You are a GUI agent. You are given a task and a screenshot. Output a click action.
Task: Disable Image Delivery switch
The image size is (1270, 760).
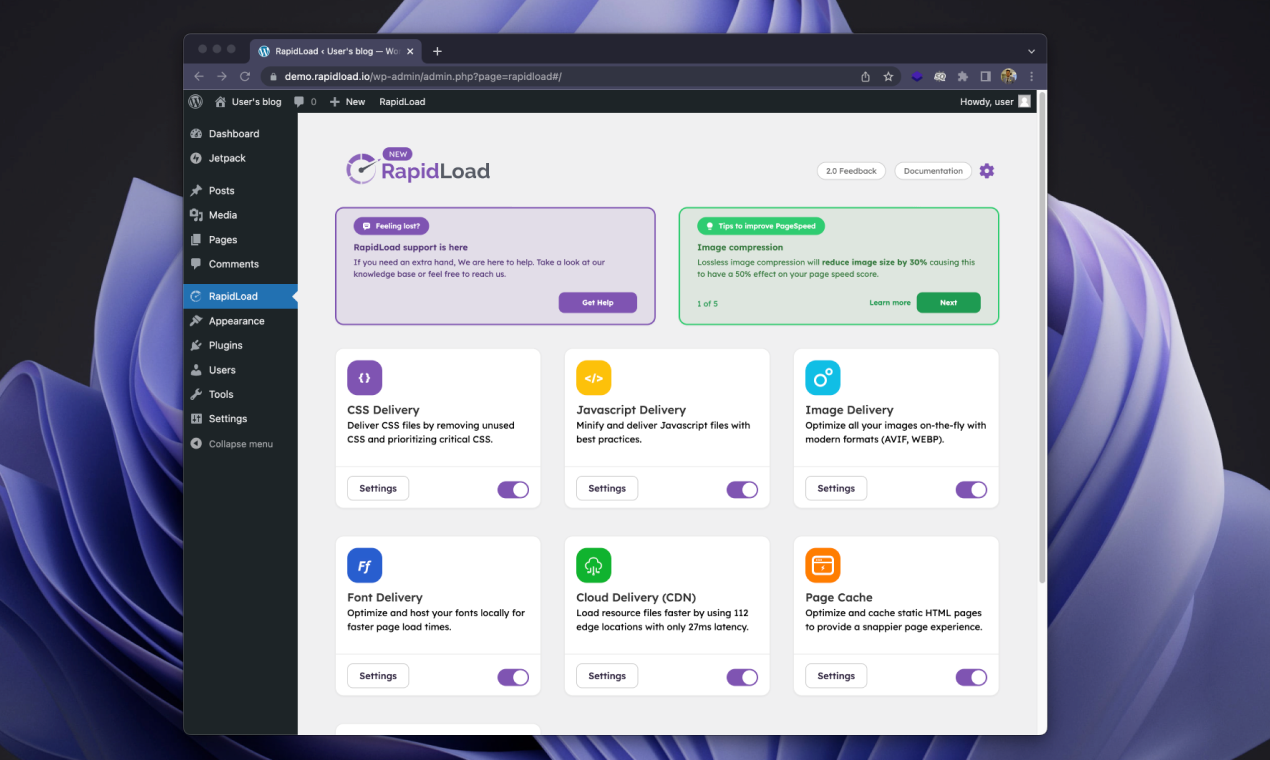[x=971, y=490]
